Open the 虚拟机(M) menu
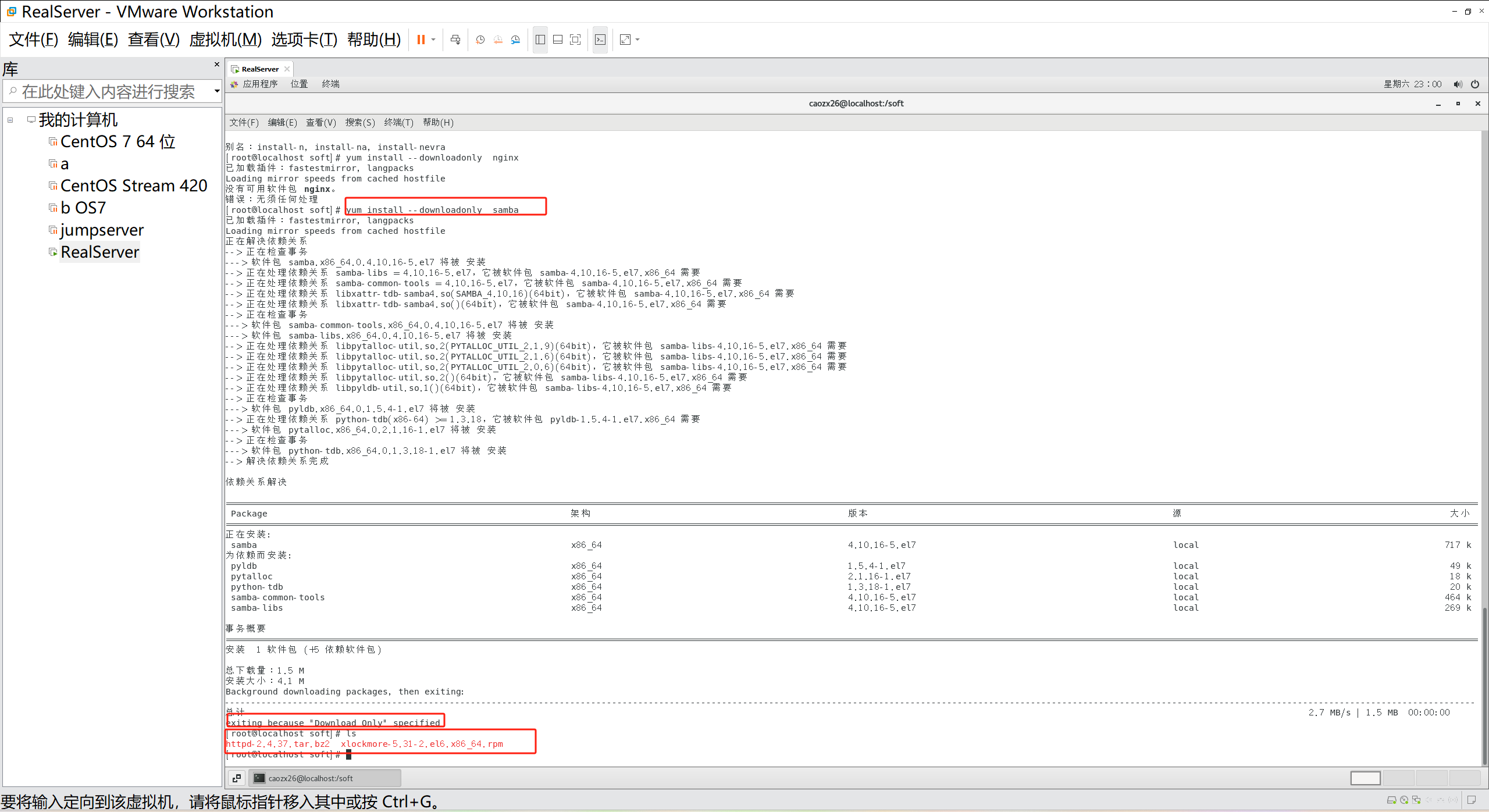1489x812 pixels. point(225,40)
